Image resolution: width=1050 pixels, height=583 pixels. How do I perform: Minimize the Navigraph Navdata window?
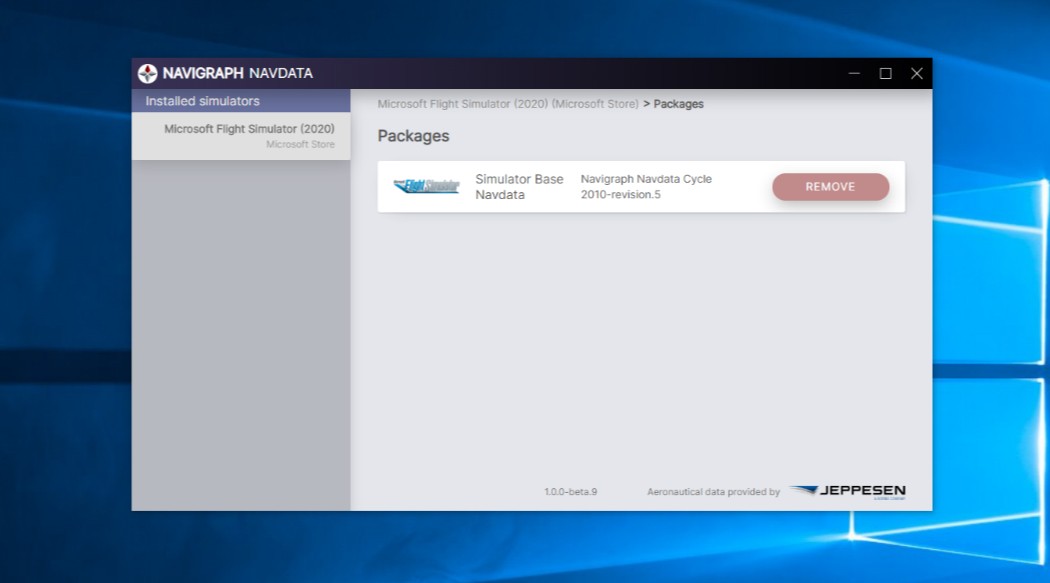point(854,74)
